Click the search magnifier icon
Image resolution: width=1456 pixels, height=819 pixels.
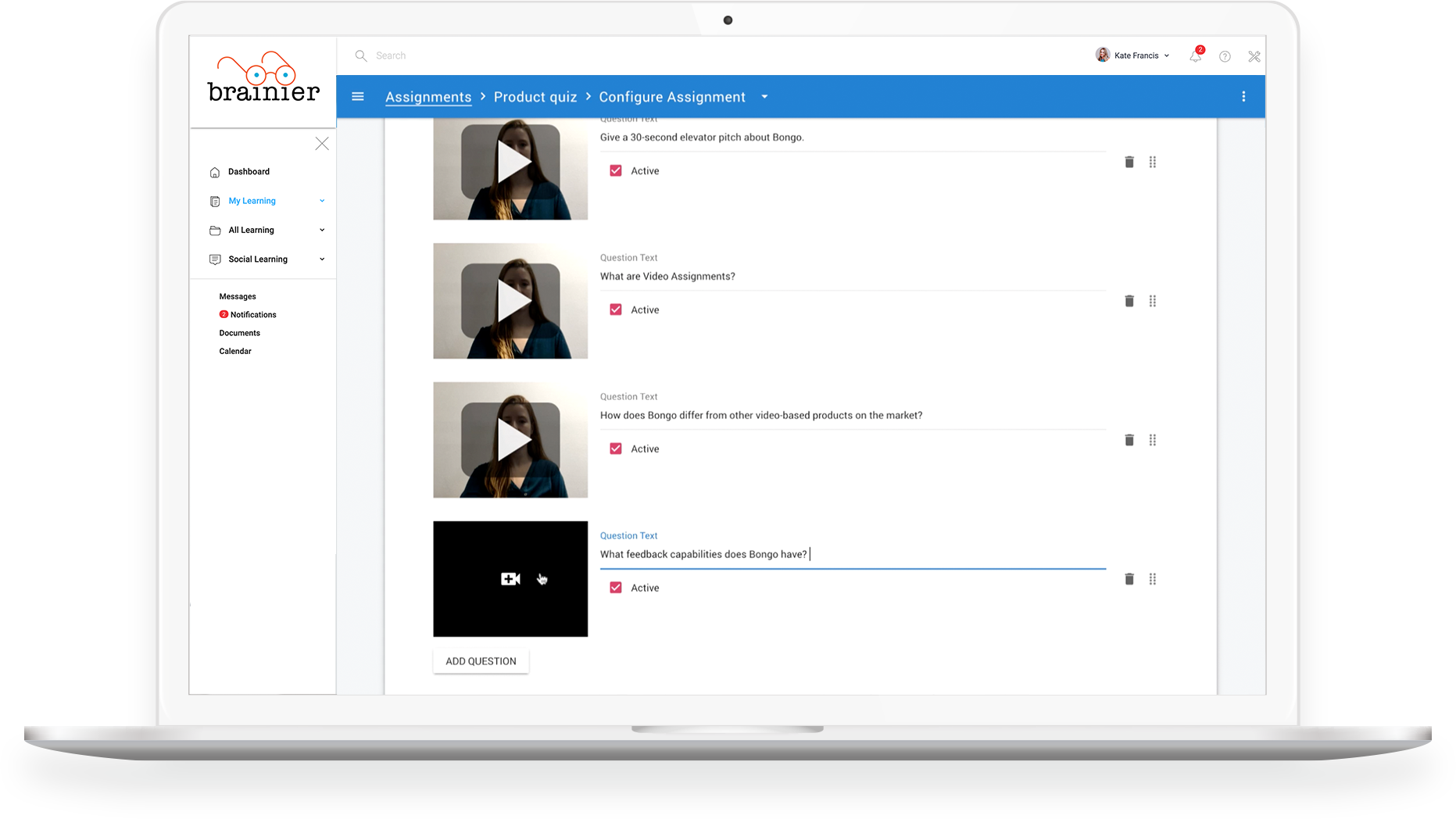pyautogui.click(x=361, y=55)
